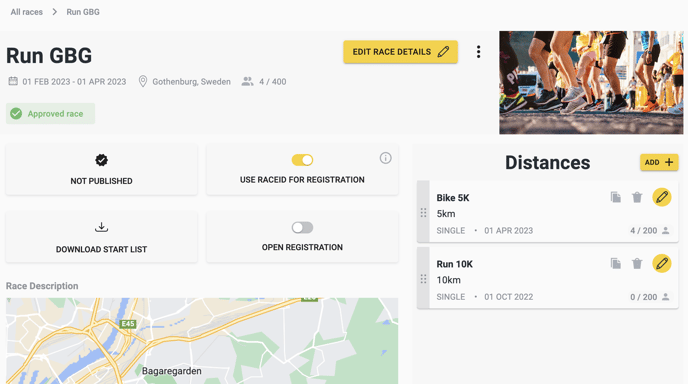Delete the Bike 5K distance
This screenshot has height=384, width=688.
637,197
